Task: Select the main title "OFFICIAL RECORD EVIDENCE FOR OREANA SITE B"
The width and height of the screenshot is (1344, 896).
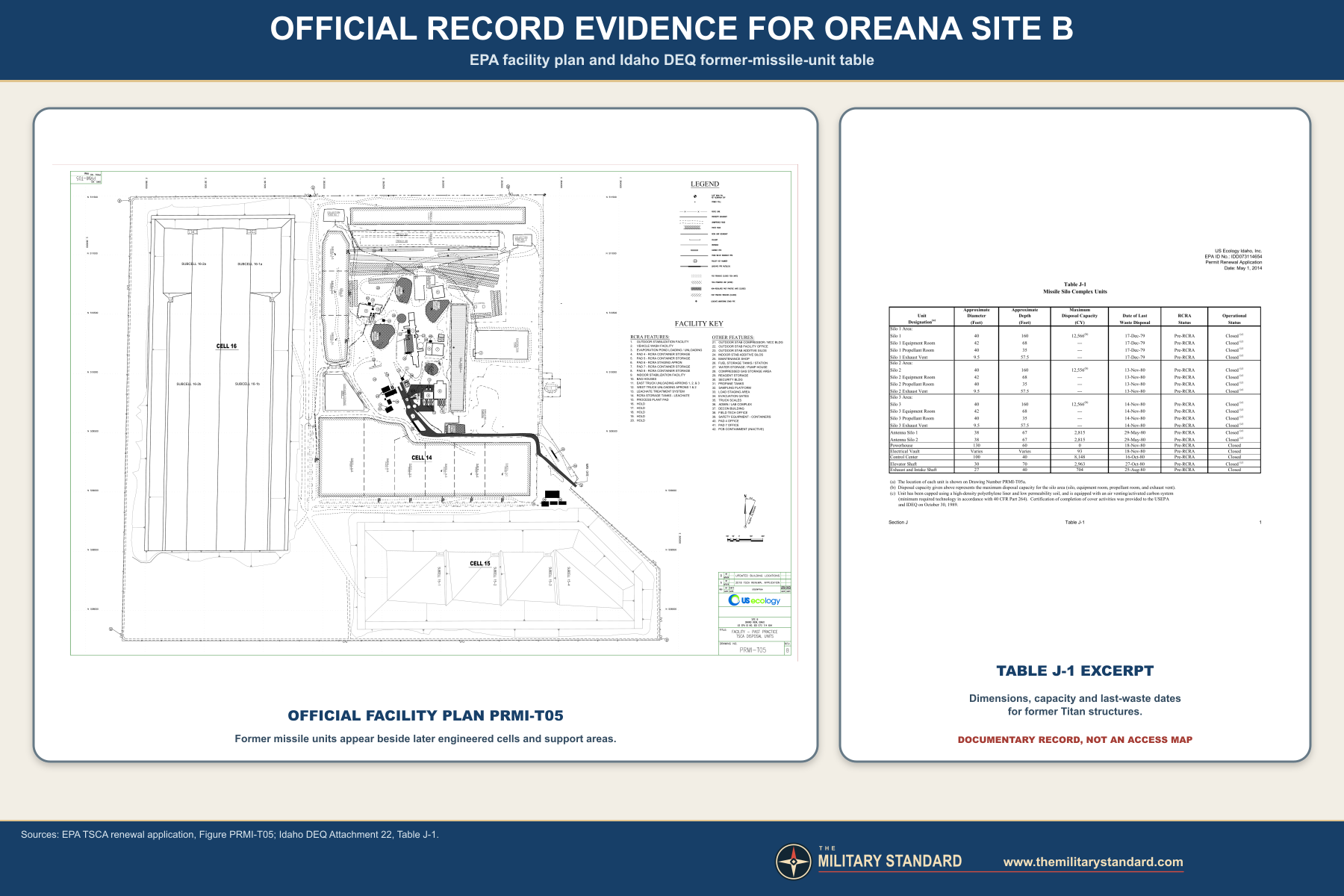Action: click(671, 28)
